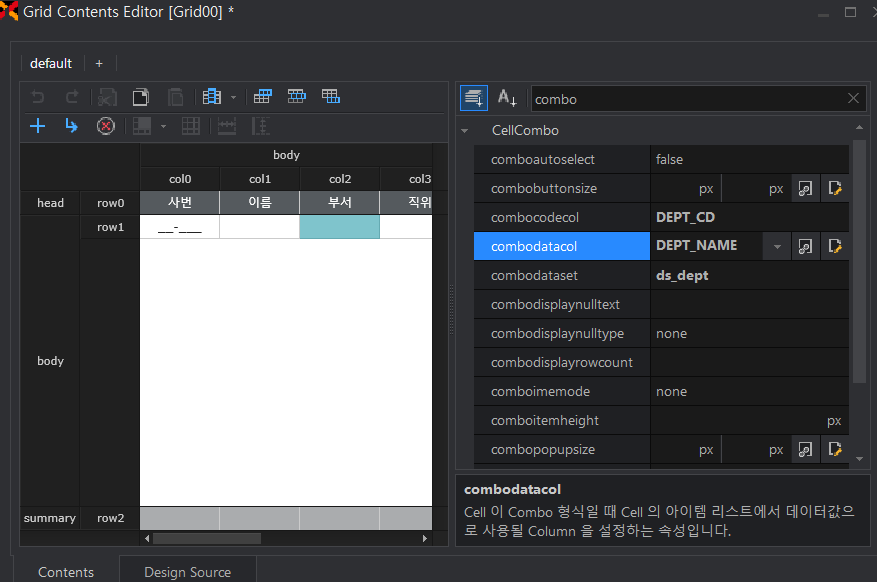Click the 부서 head cell
This screenshot has height=582, width=877.
(x=340, y=202)
